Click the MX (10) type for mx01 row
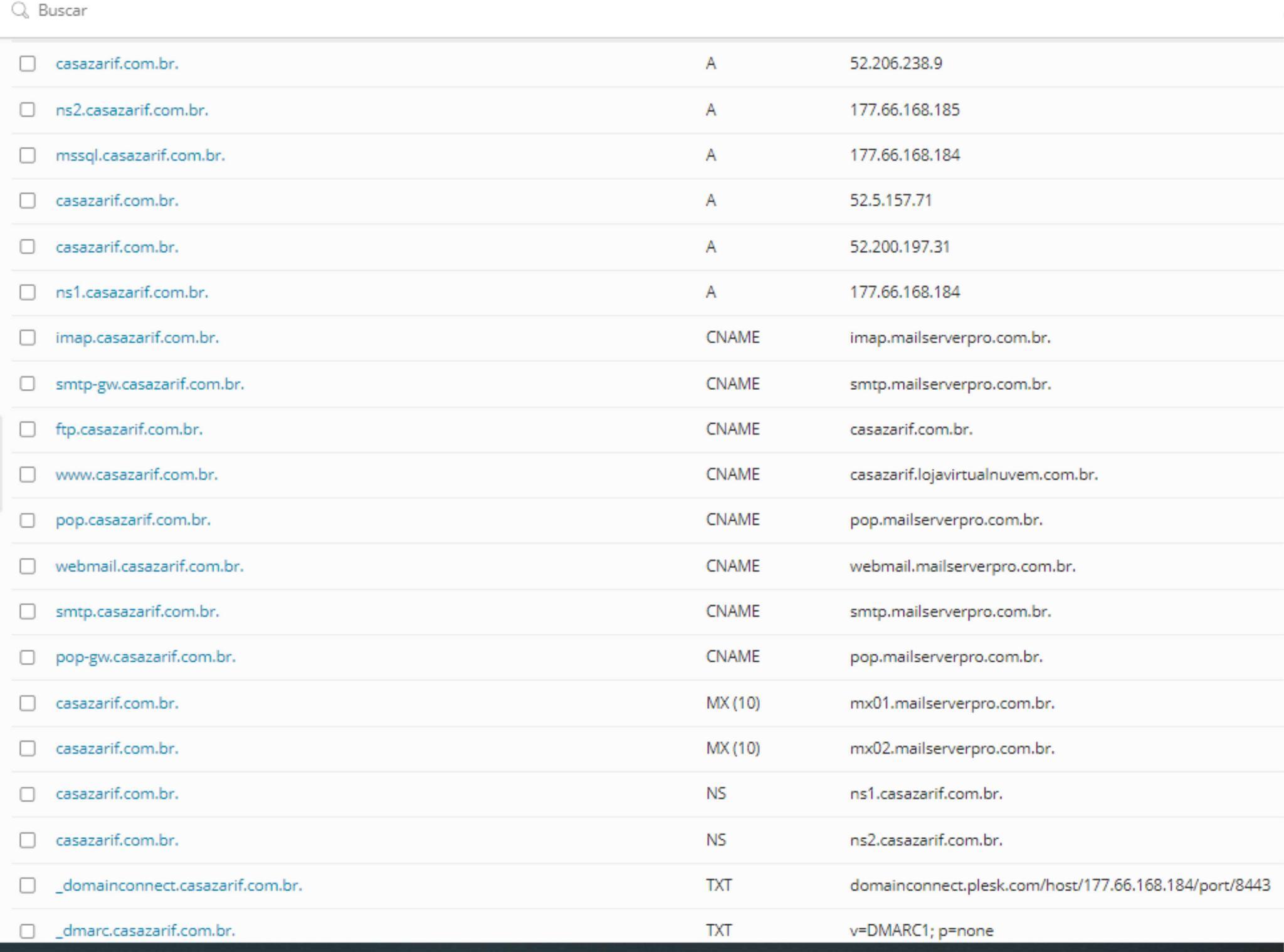Viewport: 1284px width, 952px height. click(x=733, y=703)
